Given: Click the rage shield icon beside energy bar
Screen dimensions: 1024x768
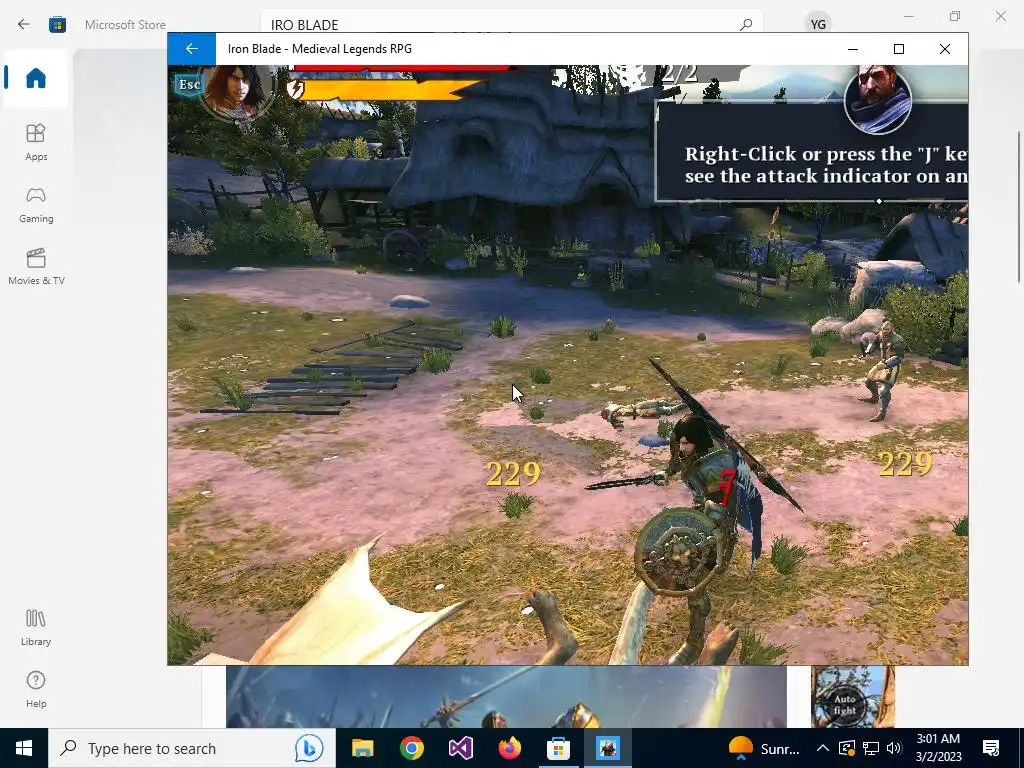Looking at the screenshot, I should click(x=296, y=89).
